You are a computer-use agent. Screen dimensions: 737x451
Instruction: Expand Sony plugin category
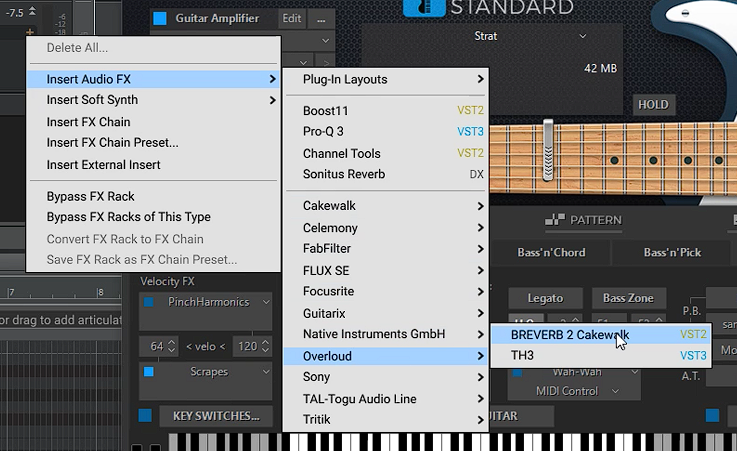tap(386, 377)
